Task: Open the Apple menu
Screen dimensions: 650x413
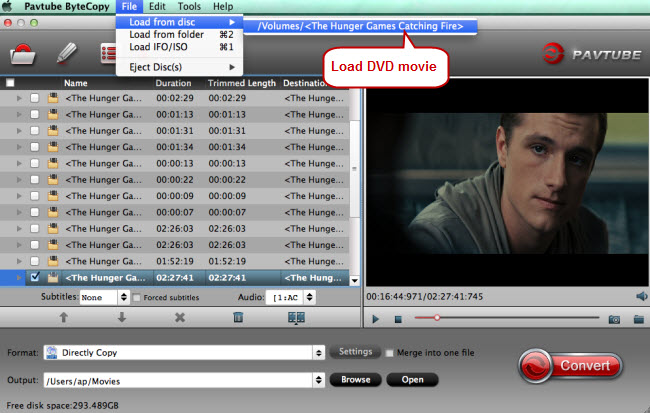Action: point(7,6)
